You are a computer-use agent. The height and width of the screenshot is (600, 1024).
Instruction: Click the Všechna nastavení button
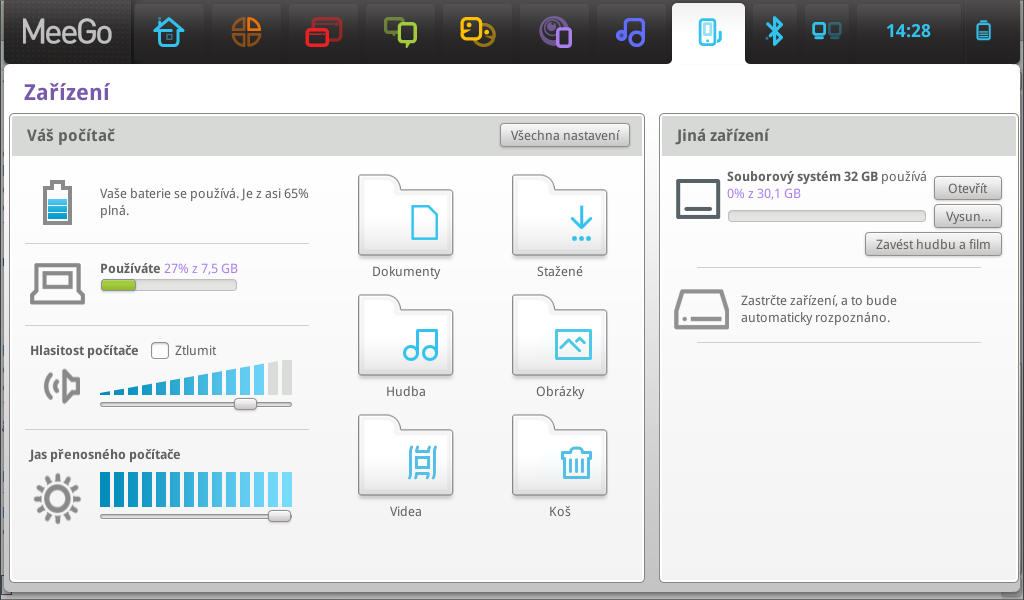click(x=565, y=135)
